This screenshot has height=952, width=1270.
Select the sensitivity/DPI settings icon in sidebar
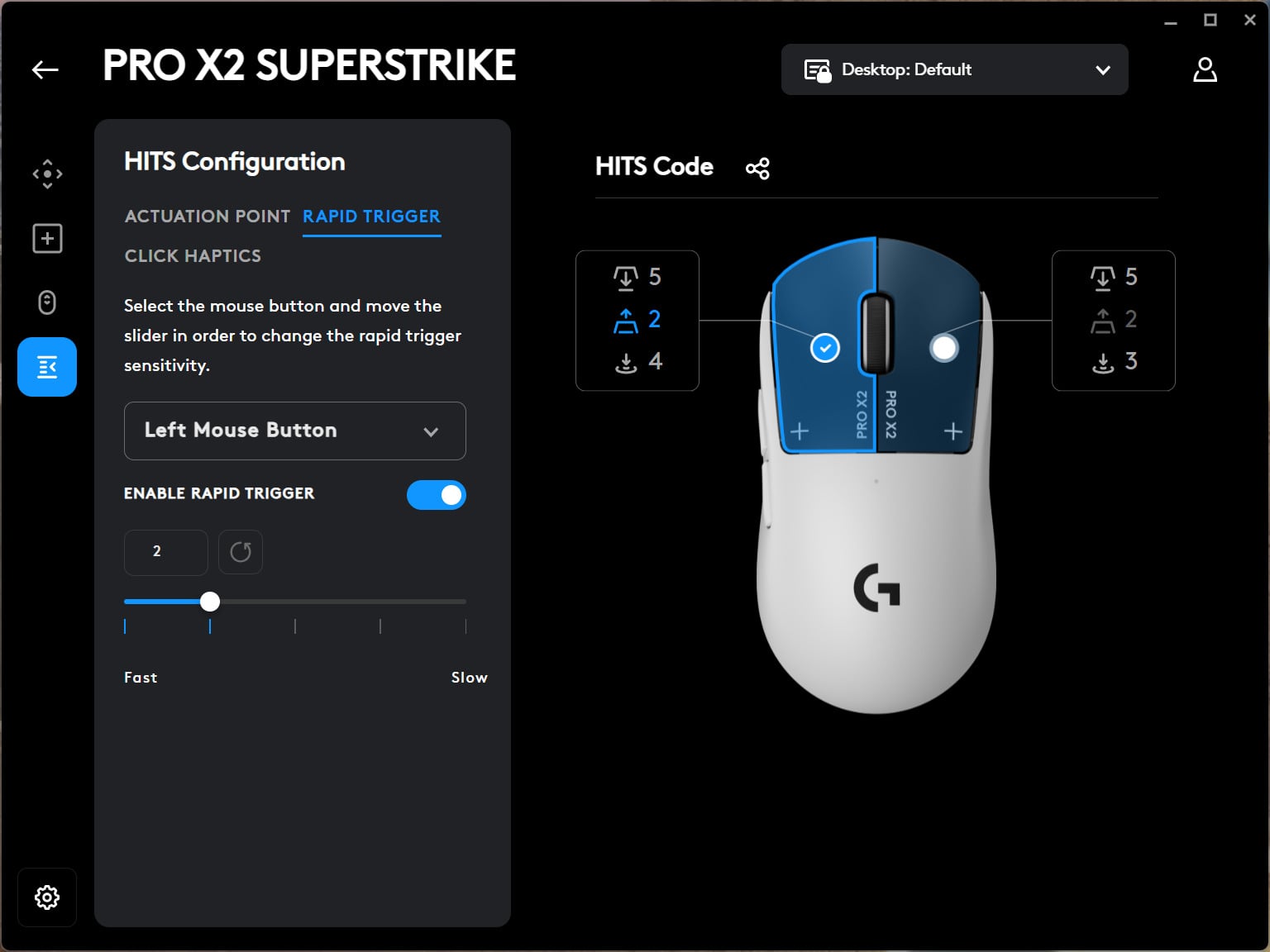pos(47,174)
